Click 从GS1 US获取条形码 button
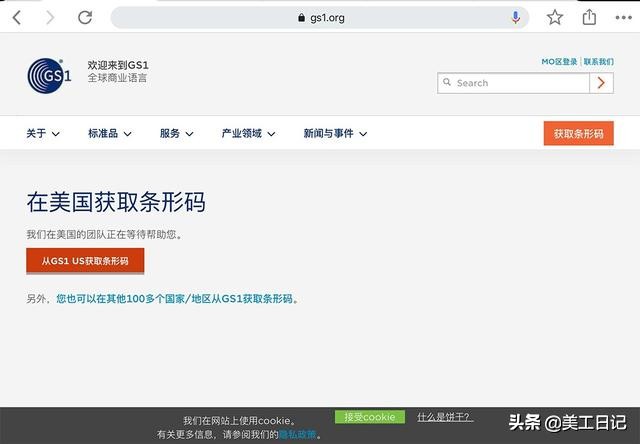640x444 pixels. (85, 261)
